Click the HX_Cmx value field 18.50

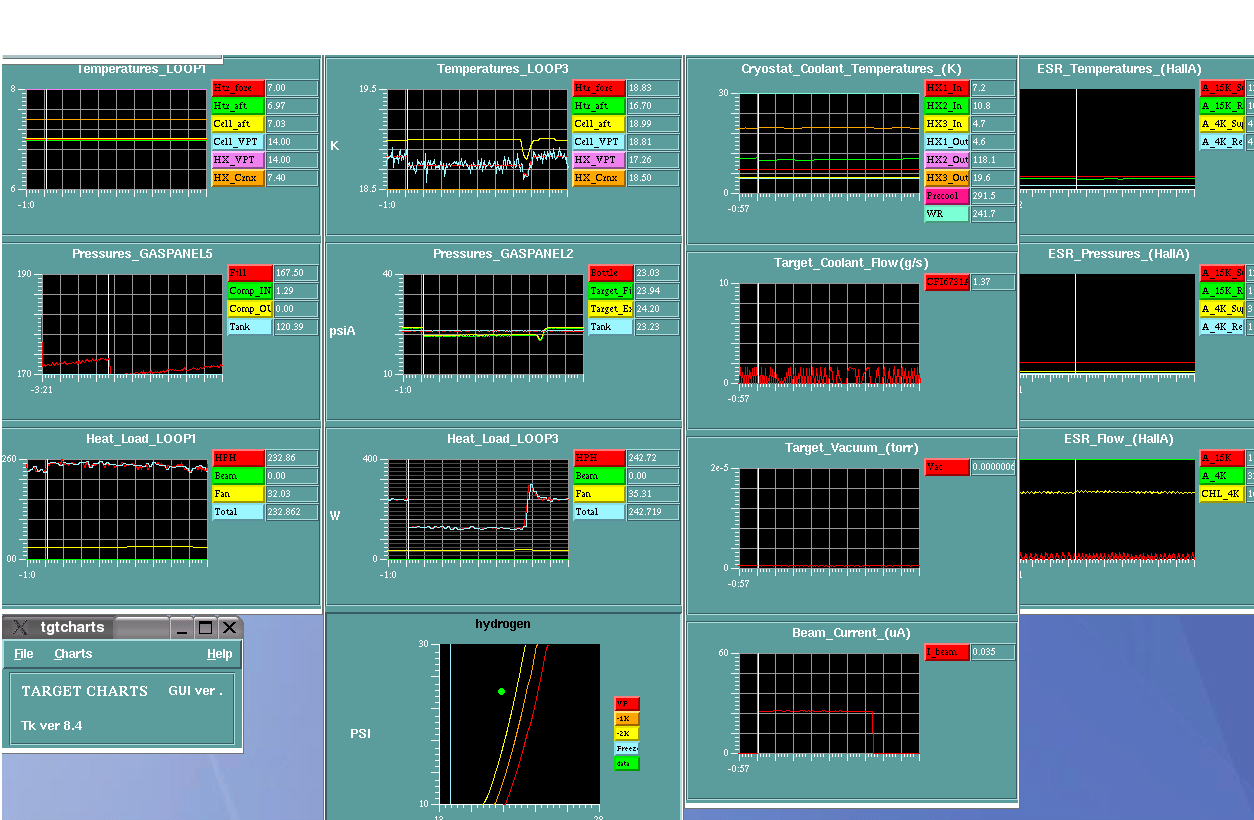tap(653, 178)
